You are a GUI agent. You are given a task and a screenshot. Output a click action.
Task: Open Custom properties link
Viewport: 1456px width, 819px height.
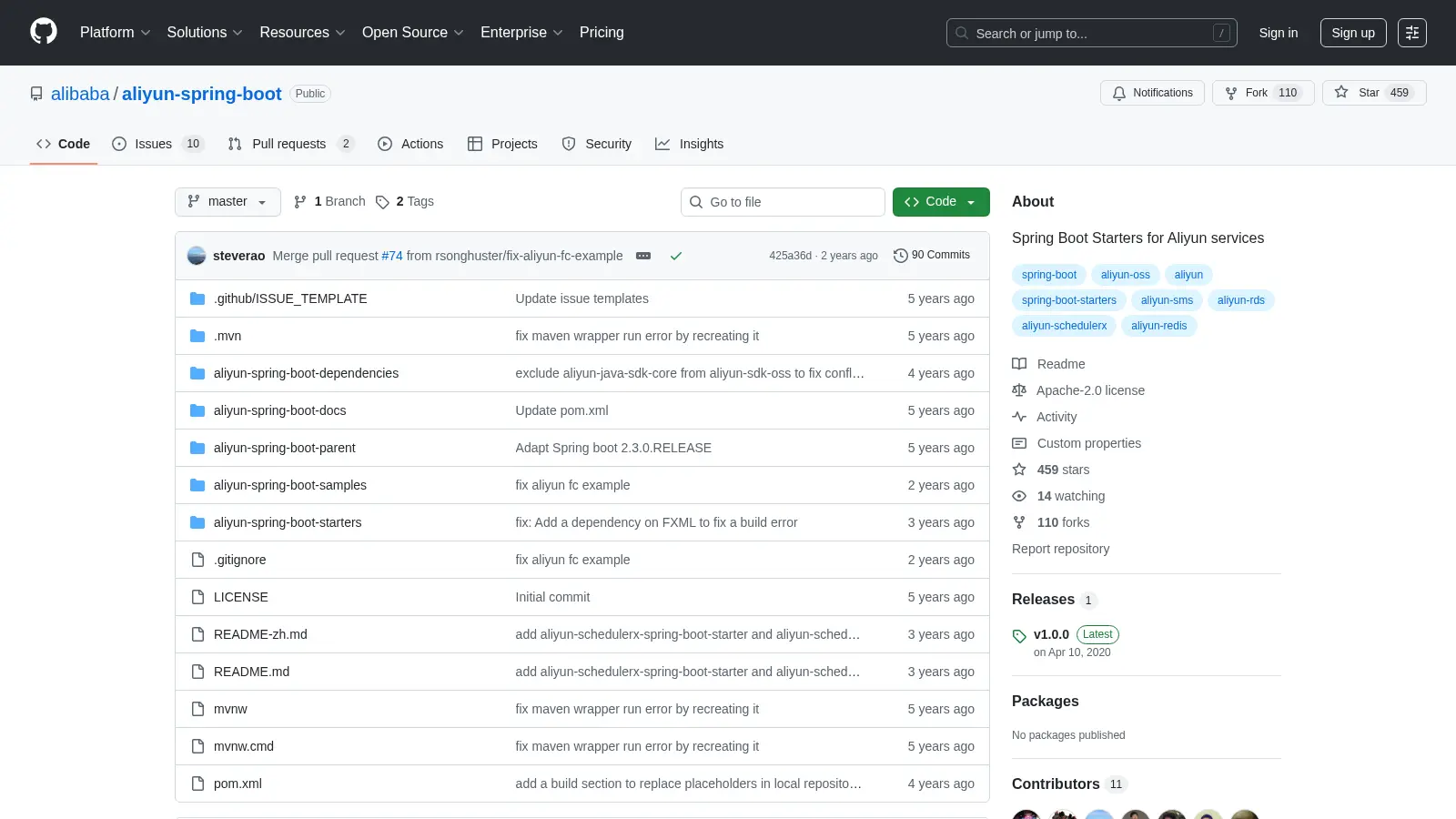point(1077,443)
